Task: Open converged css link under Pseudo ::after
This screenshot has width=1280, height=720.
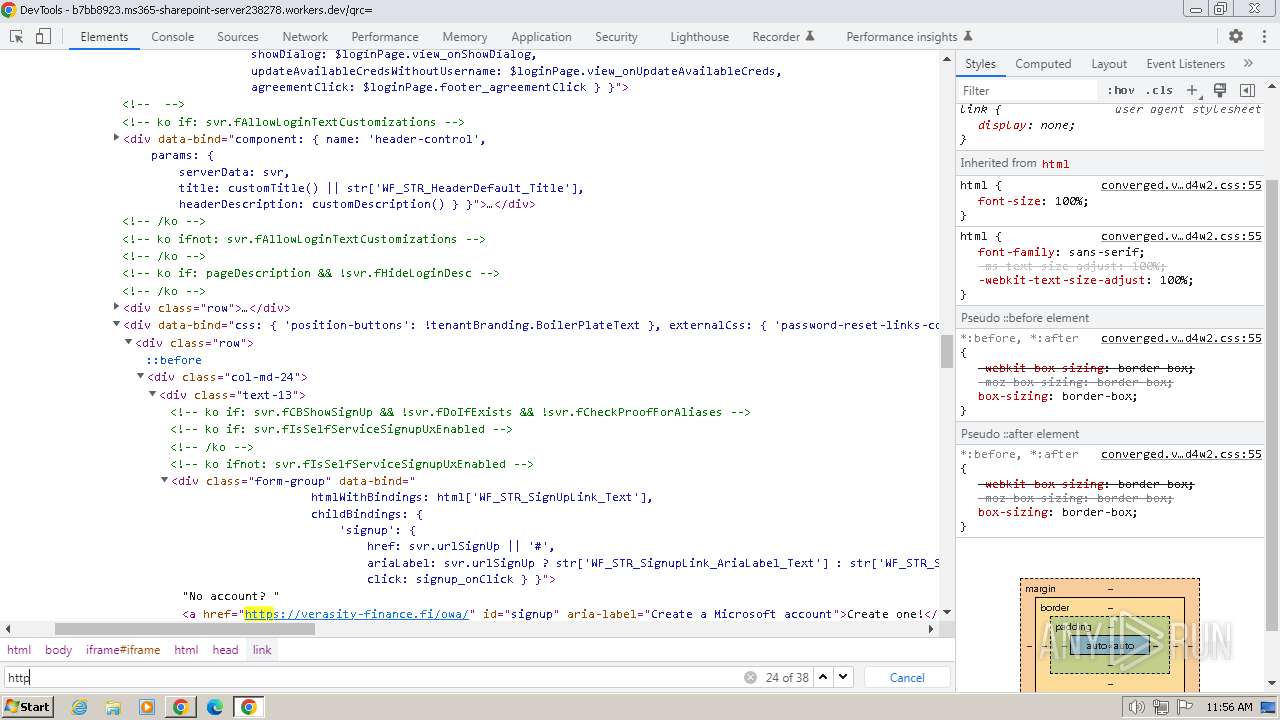Action: (x=1181, y=454)
